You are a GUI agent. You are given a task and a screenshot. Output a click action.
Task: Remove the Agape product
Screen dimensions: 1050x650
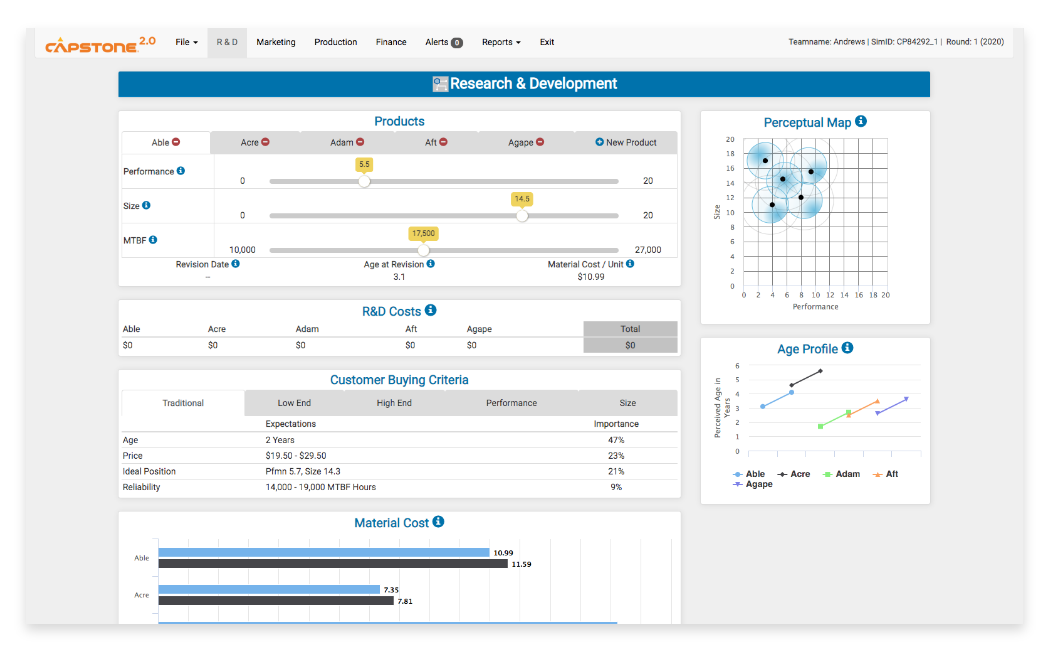(x=540, y=142)
